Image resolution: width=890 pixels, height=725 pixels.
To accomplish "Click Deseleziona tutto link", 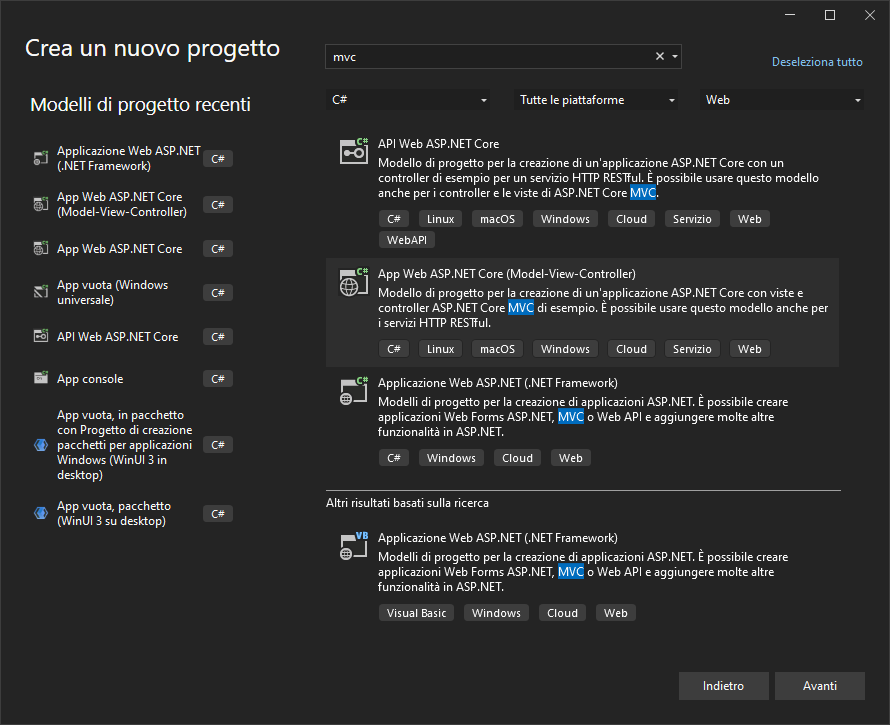I will pos(817,62).
